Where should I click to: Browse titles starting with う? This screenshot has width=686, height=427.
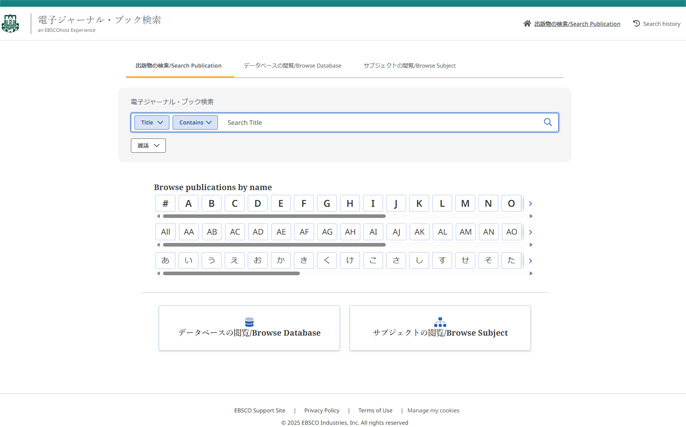(212, 260)
